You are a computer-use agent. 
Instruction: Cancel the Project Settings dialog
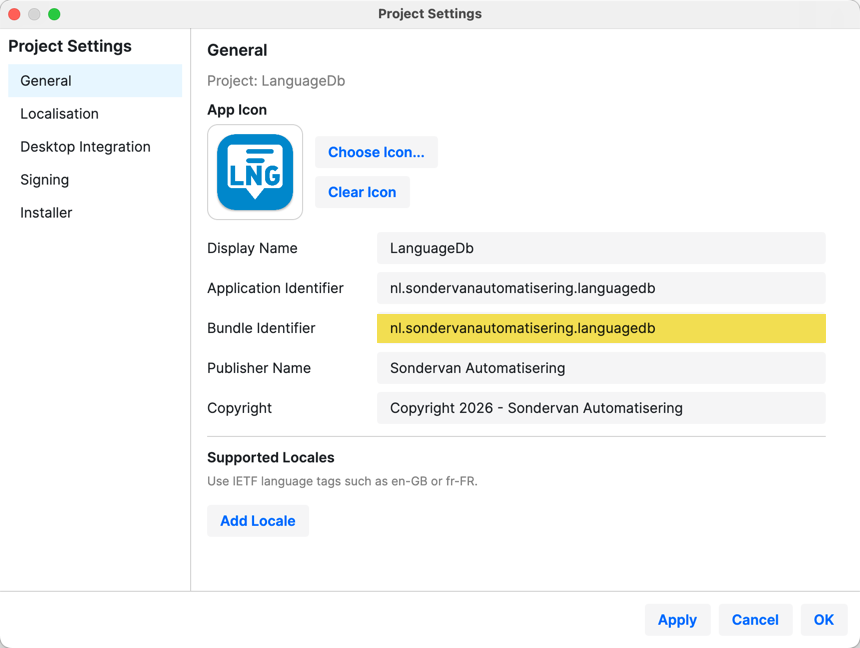pyautogui.click(x=755, y=620)
